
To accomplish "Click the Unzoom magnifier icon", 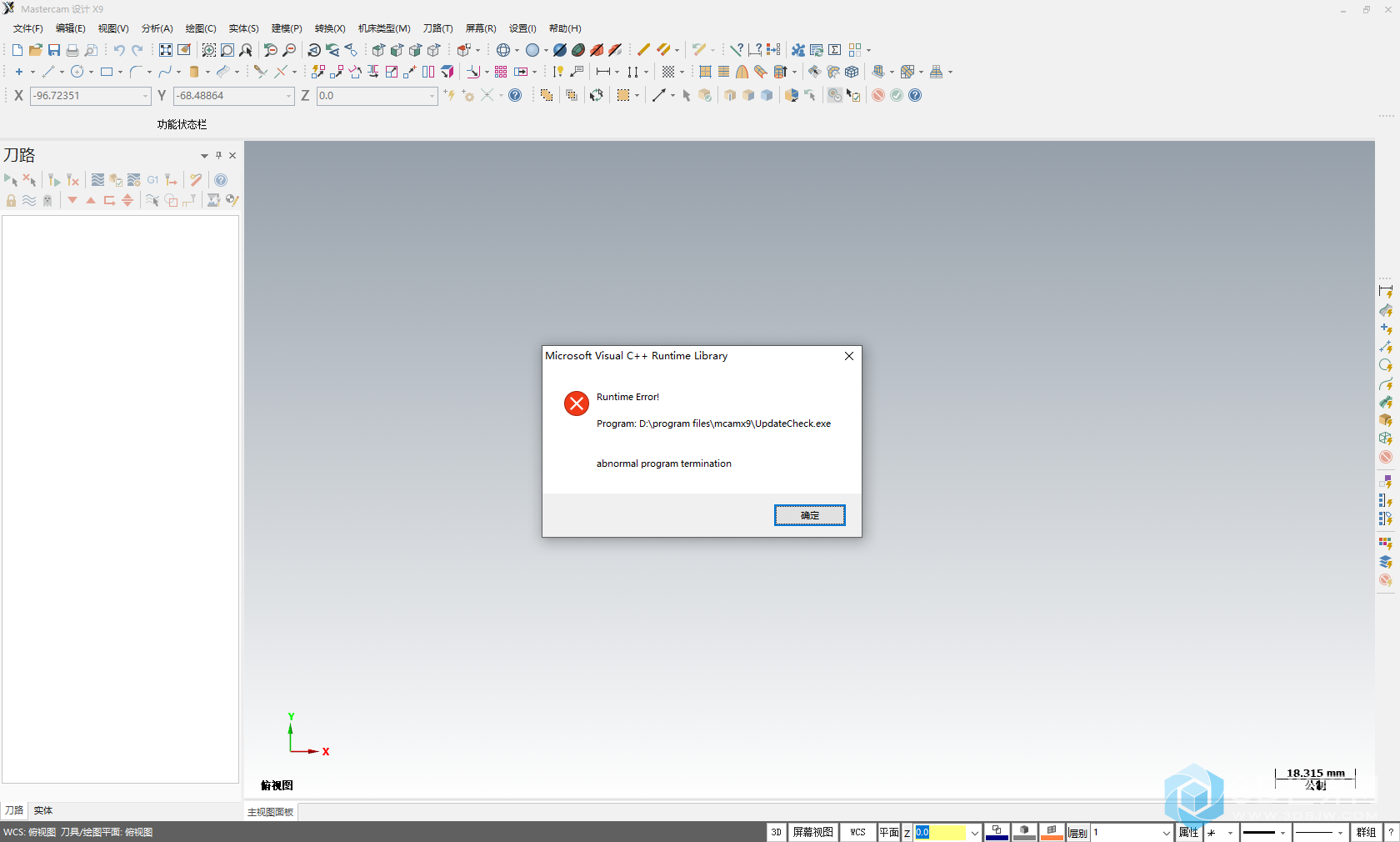I will (289, 50).
